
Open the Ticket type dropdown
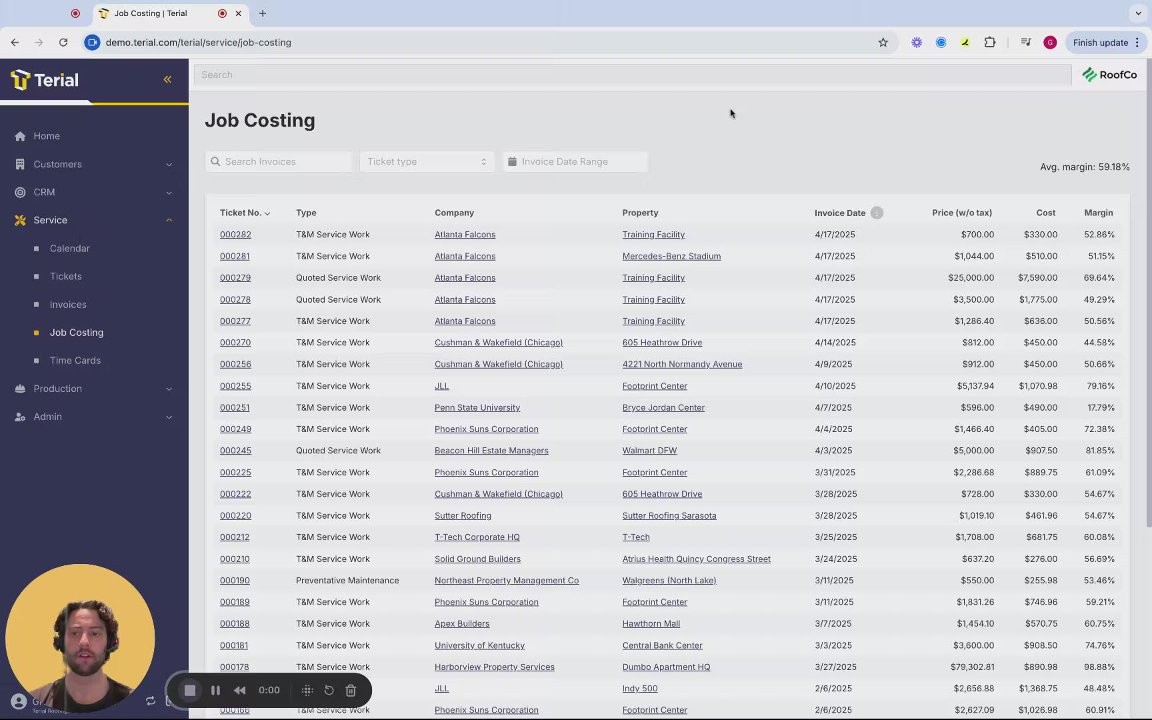(x=427, y=162)
